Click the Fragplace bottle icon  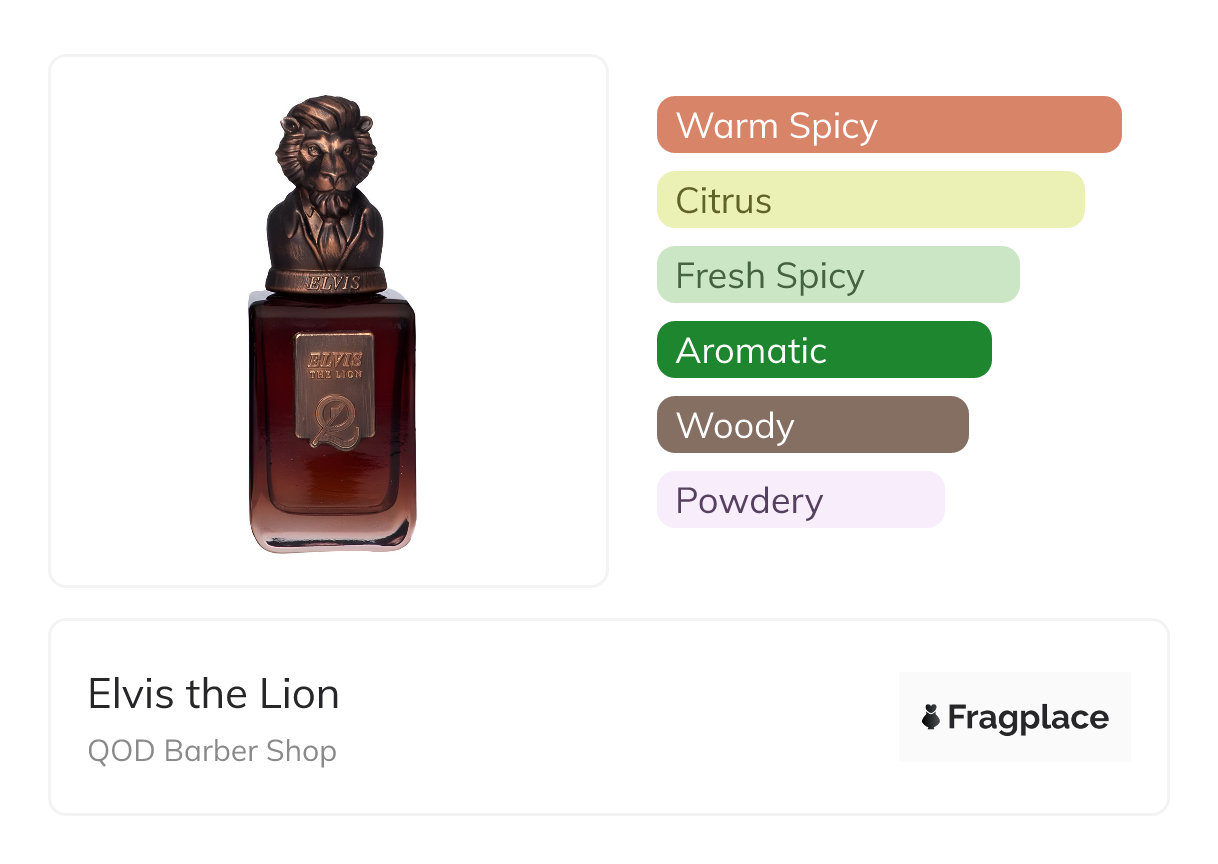pos(931,718)
